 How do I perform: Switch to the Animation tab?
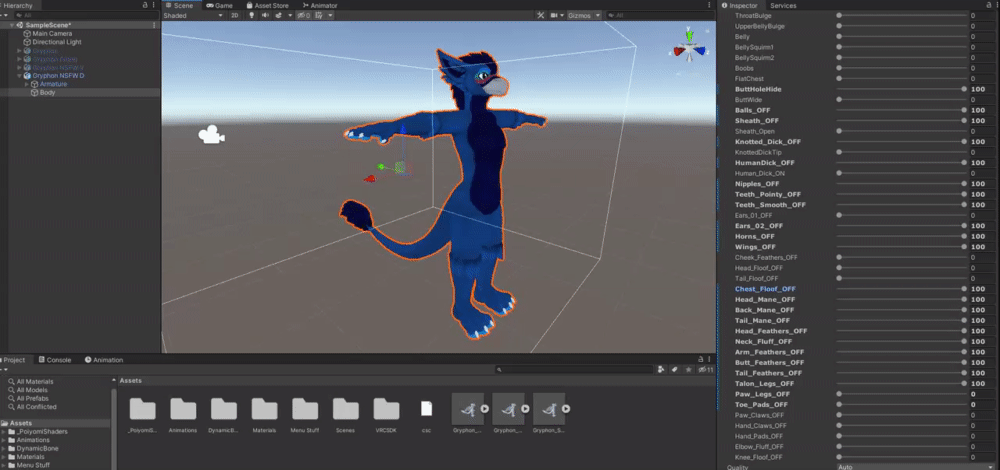click(x=104, y=360)
